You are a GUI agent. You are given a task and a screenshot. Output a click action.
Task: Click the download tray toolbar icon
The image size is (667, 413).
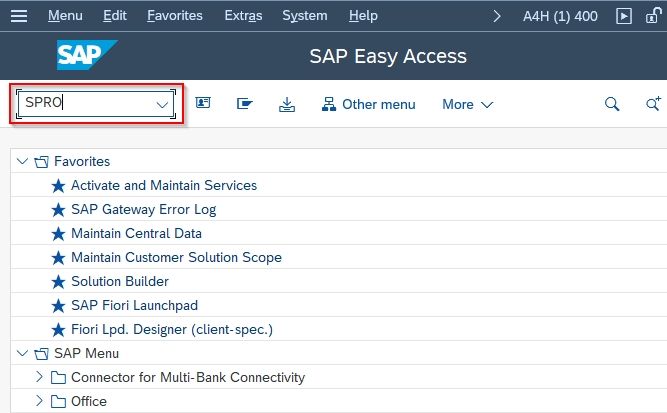[x=287, y=104]
